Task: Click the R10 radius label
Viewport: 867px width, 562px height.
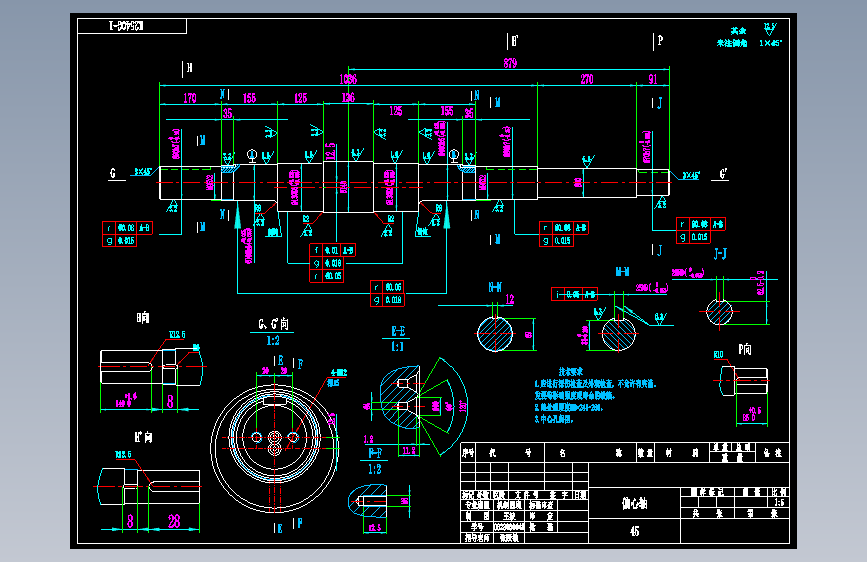Action: click(x=718, y=355)
